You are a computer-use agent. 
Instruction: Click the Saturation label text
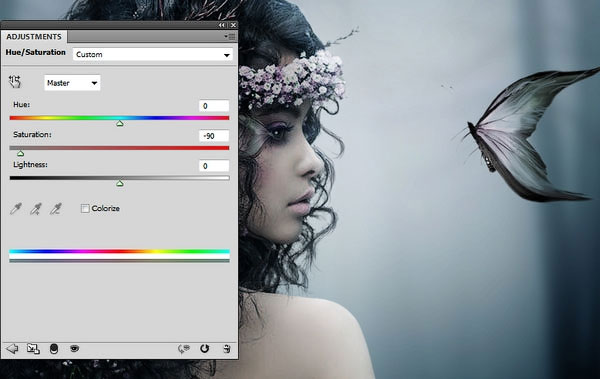click(32, 135)
